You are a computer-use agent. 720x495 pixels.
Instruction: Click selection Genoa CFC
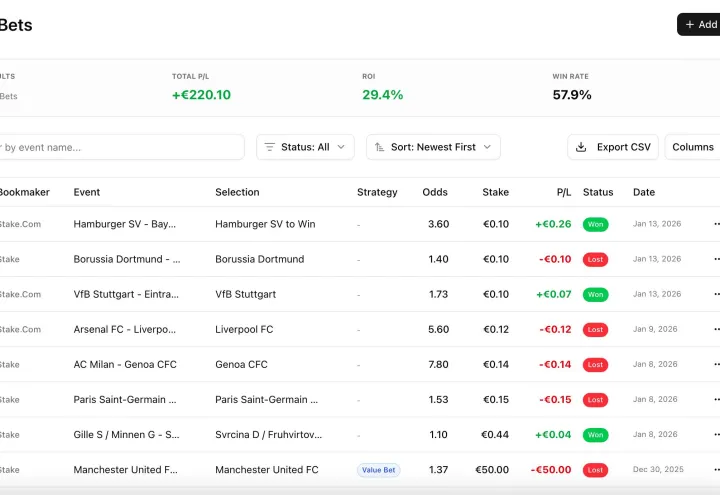click(x=241, y=365)
